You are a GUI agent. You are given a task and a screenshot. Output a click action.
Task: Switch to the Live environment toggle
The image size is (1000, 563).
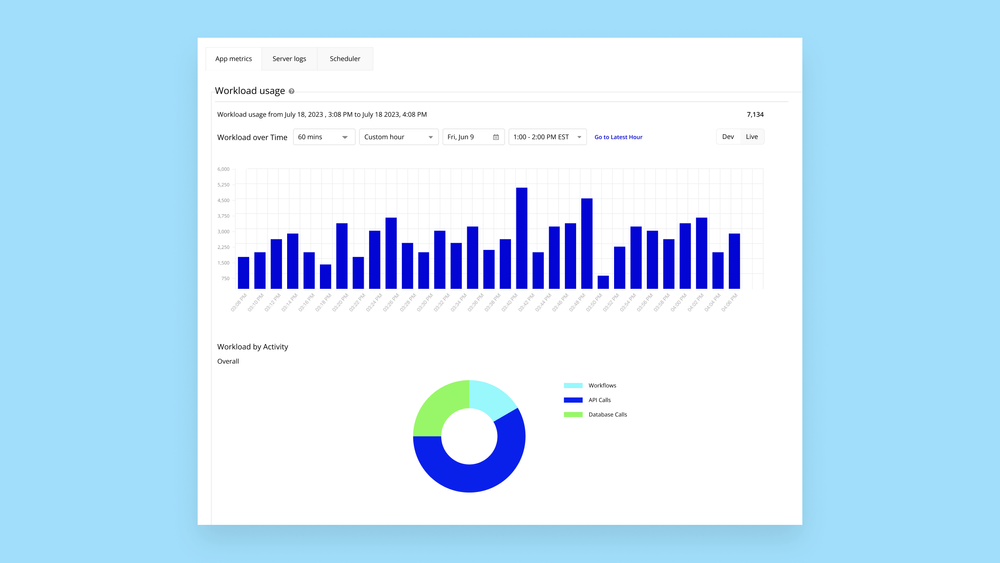(x=752, y=137)
